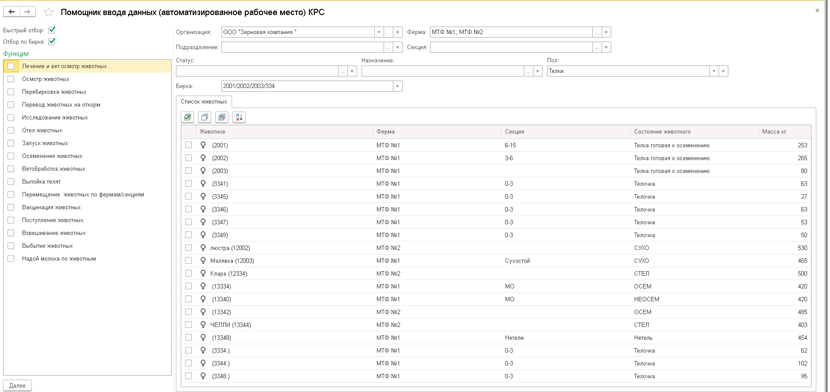Viewport: 830px width, 392px height.
Task: Clear the Бирка field with its x icon
Action: click(x=398, y=86)
